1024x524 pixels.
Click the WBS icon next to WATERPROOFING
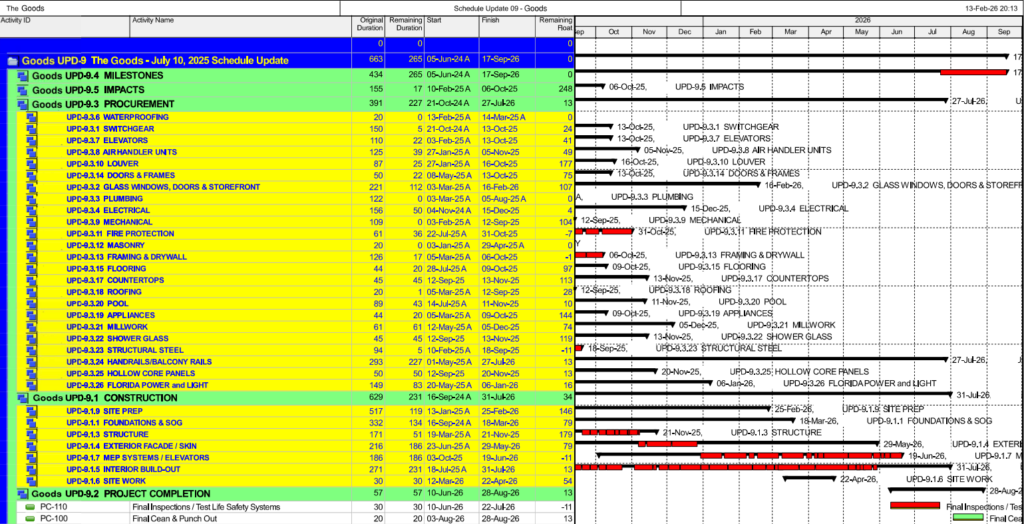(x=31, y=117)
